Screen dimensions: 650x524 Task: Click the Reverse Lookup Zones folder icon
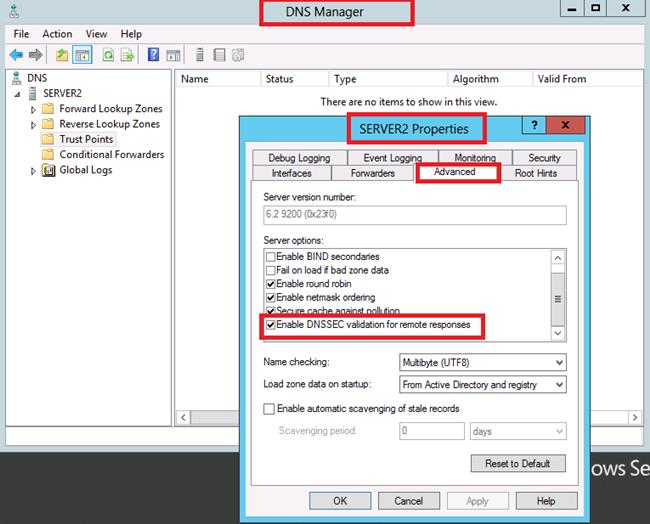[x=48, y=124]
